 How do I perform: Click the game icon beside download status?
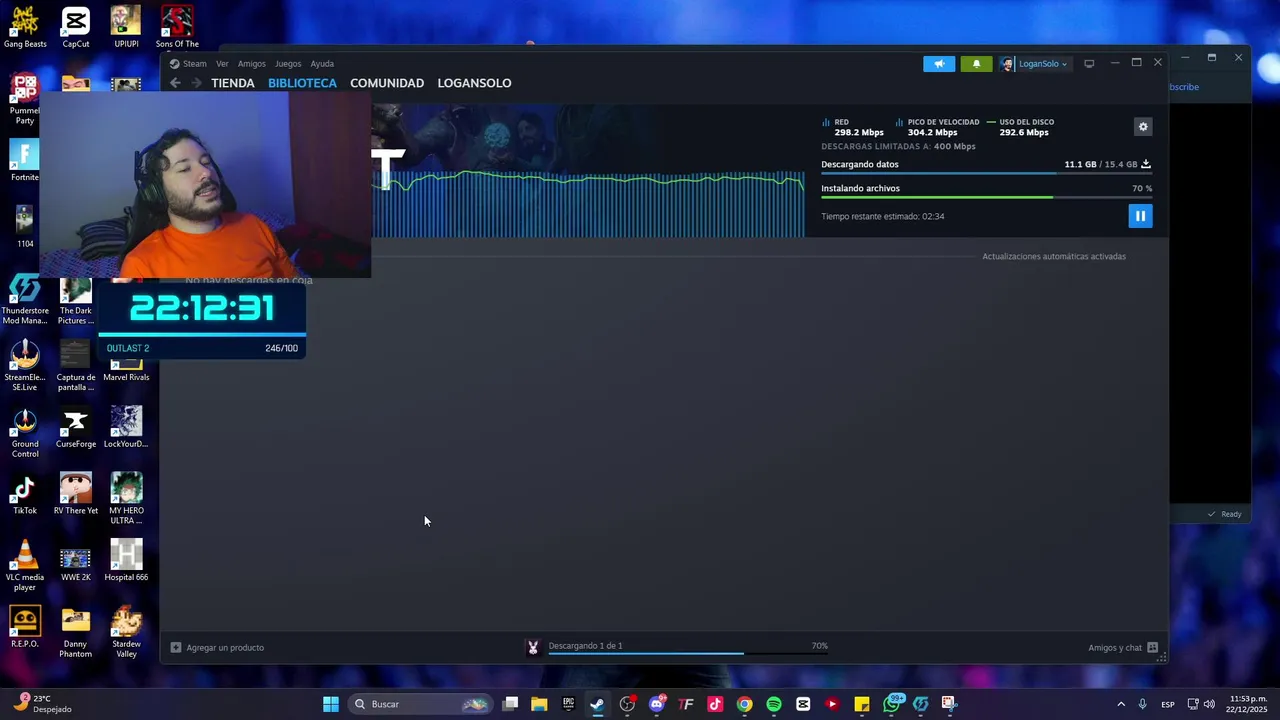[533, 648]
